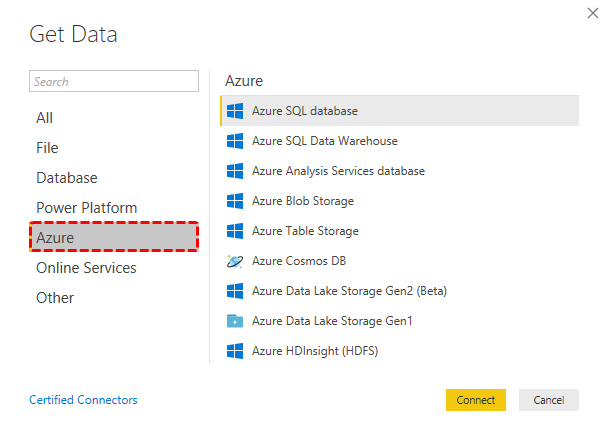Select the File category

(47, 148)
